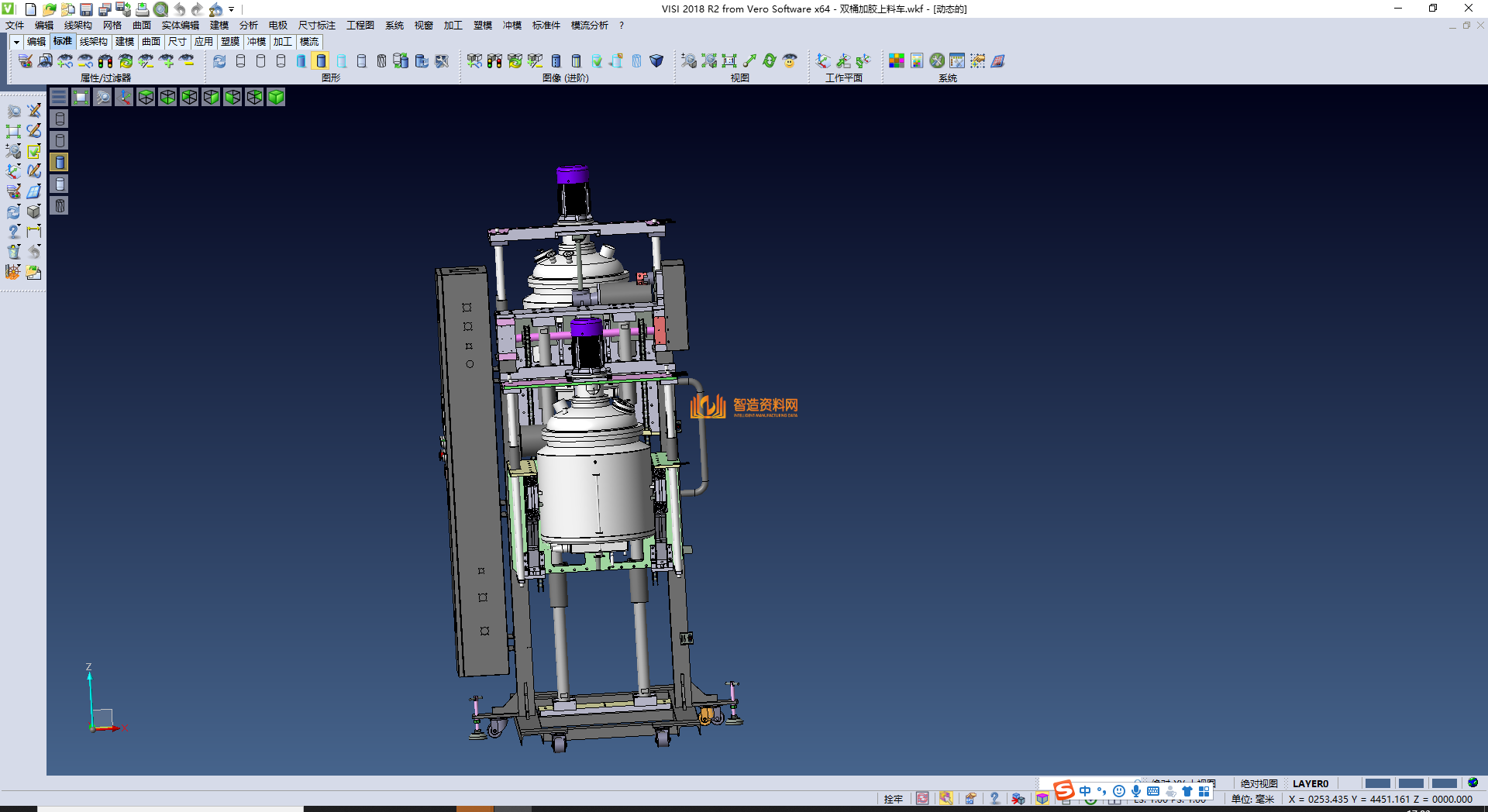Click the first blue swatch in status bar

(1377, 783)
